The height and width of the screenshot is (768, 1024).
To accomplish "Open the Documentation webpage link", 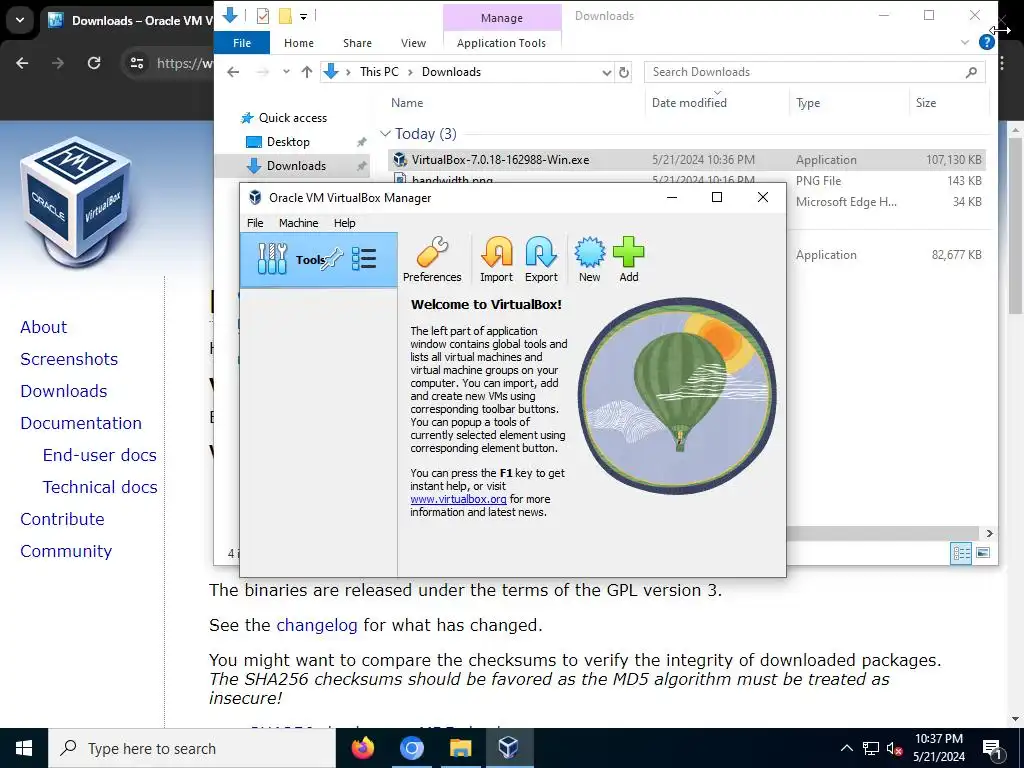I will 81,423.
